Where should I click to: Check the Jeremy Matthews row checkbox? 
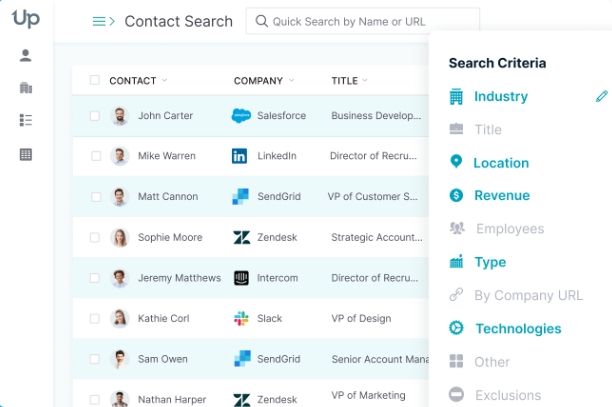coord(94,278)
